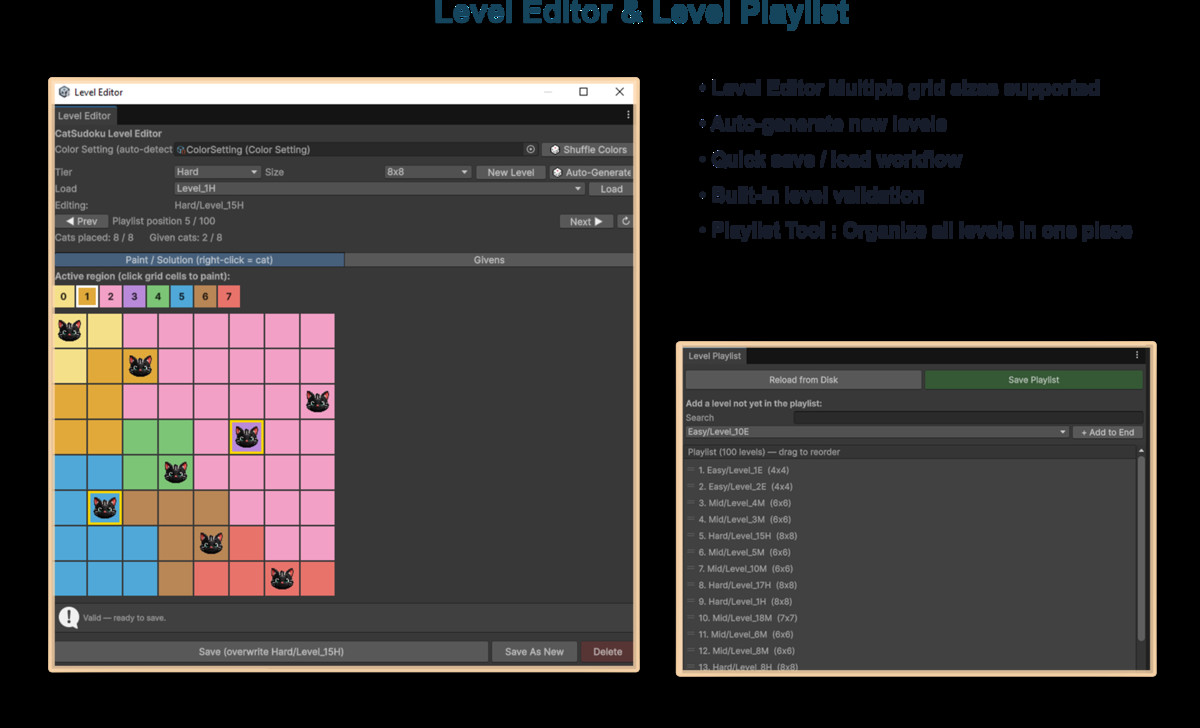
Task: Select playlist row 8. Hard/Level_17H
Action: pyautogui.click(x=911, y=585)
